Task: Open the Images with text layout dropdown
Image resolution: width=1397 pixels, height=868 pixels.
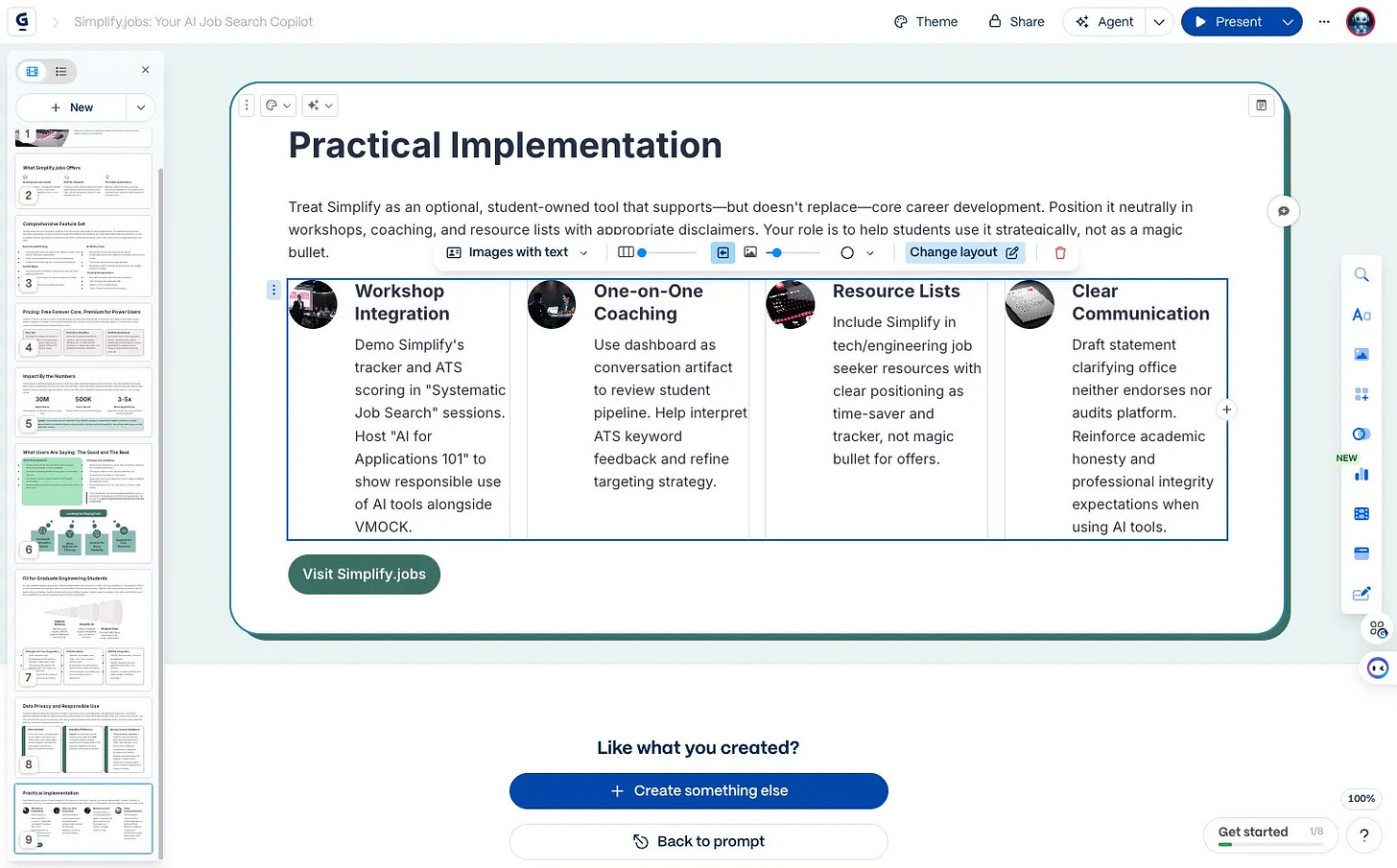Action: pyautogui.click(x=517, y=252)
